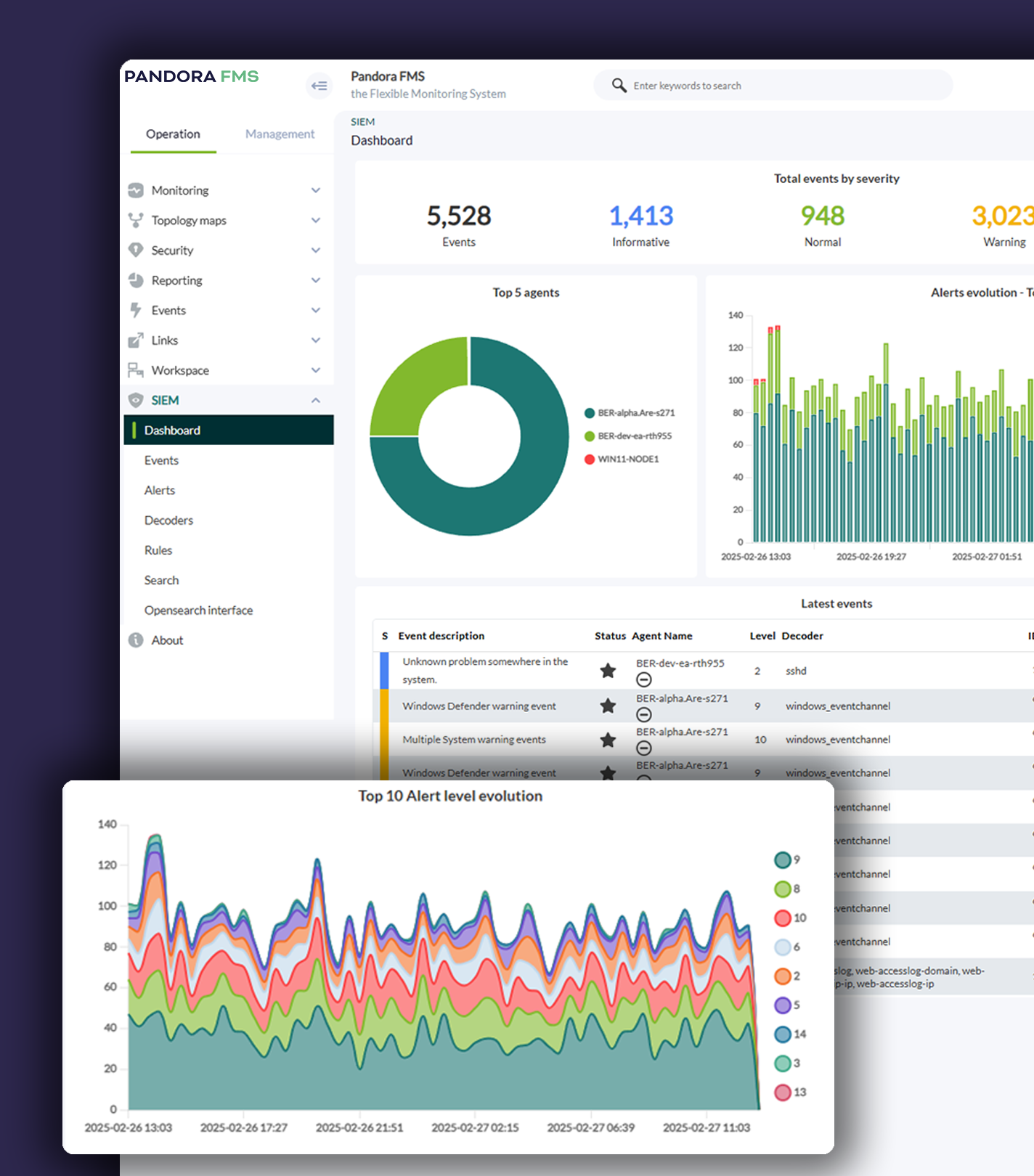Open the SIEM Dashboard menu item
Viewport: 1034px width, 1176px height.
[x=229, y=430]
